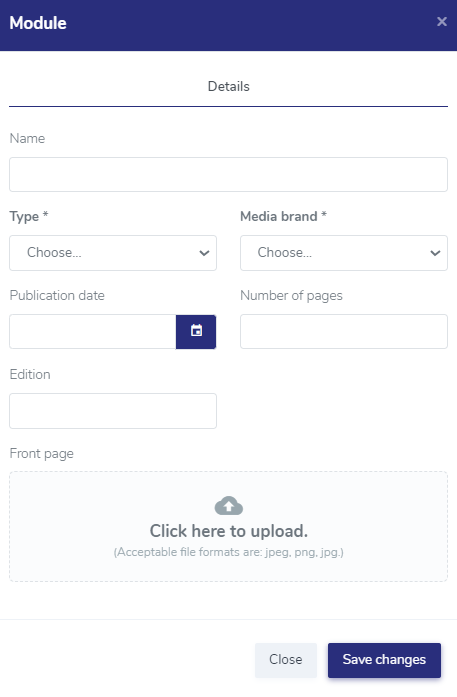Click the Media brand label
The width and height of the screenshot is (457, 697).
283,216
